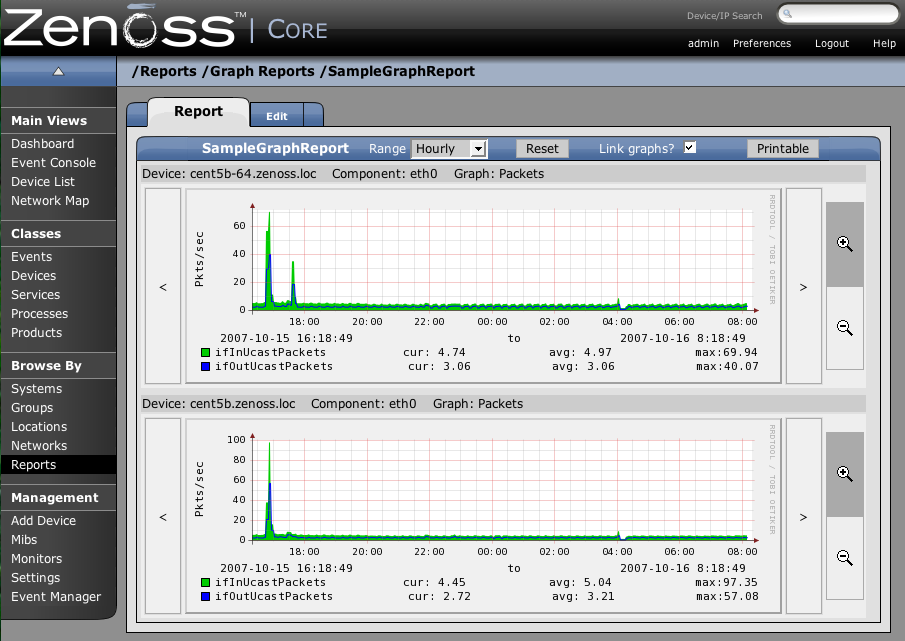Viewport: 905px width, 641px height.
Task: Click /SampleGraphReport breadcrumb
Action: coord(398,72)
